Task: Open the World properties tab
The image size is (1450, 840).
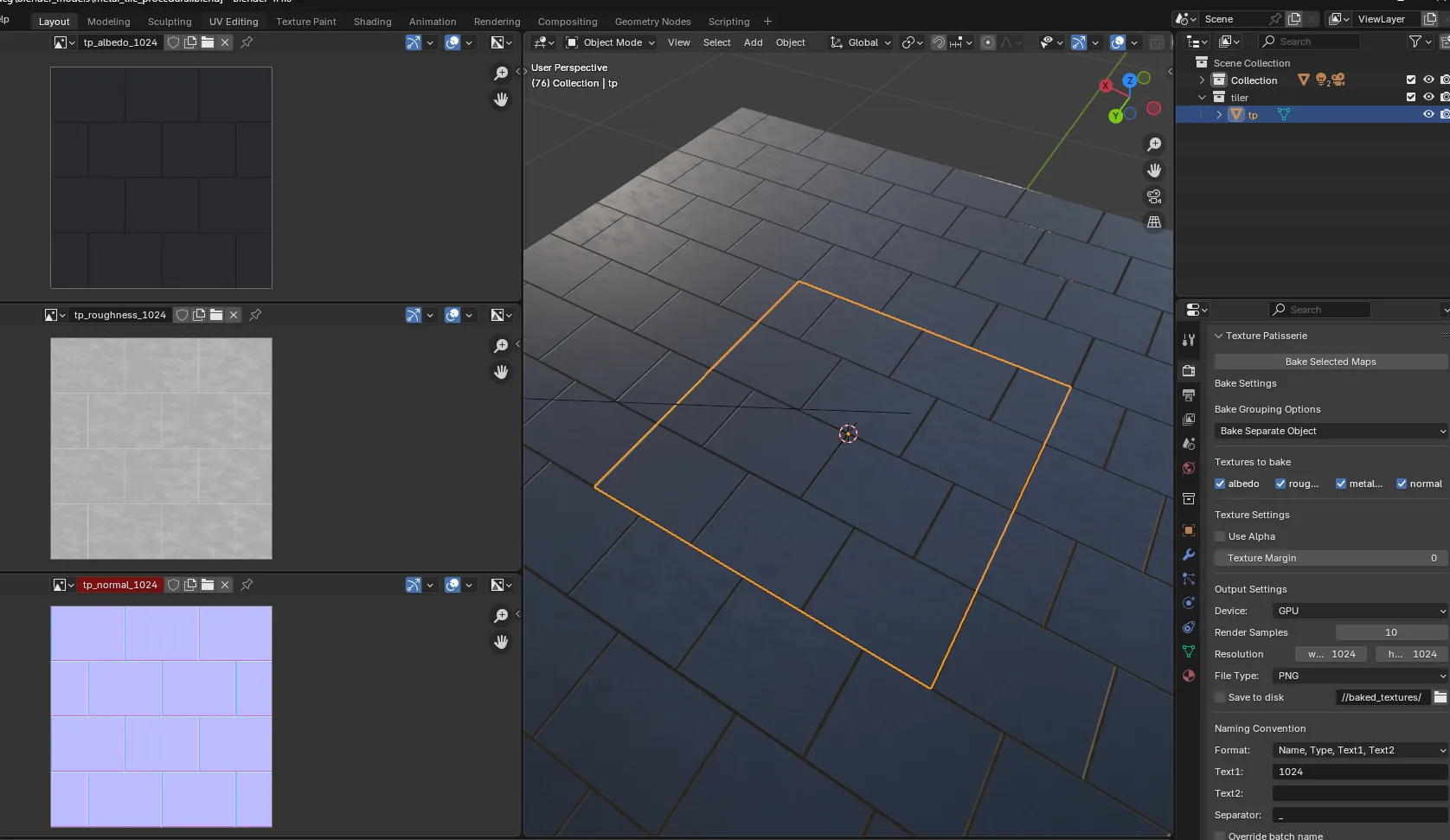Action: coord(1189,468)
